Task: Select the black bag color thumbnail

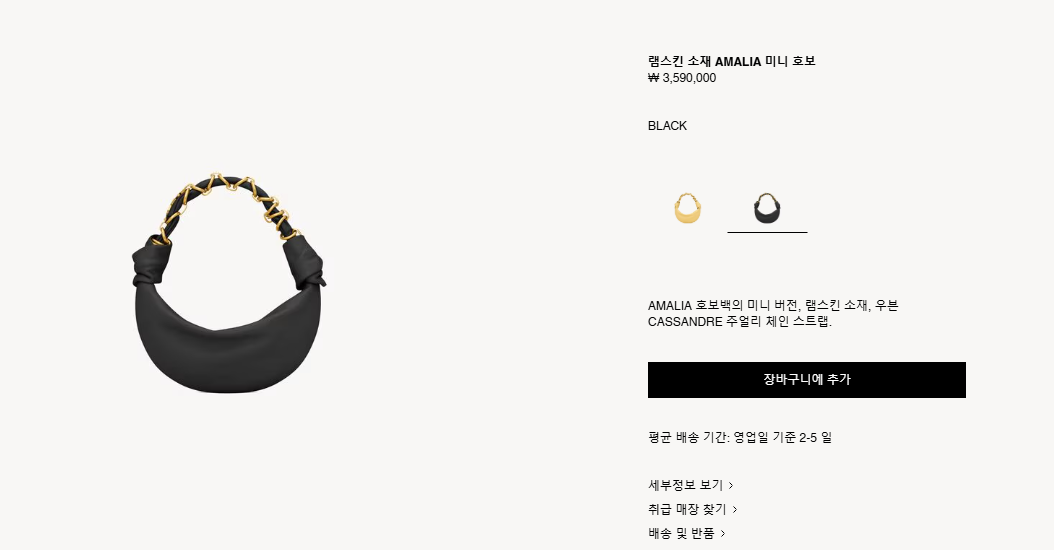Action: click(x=767, y=208)
